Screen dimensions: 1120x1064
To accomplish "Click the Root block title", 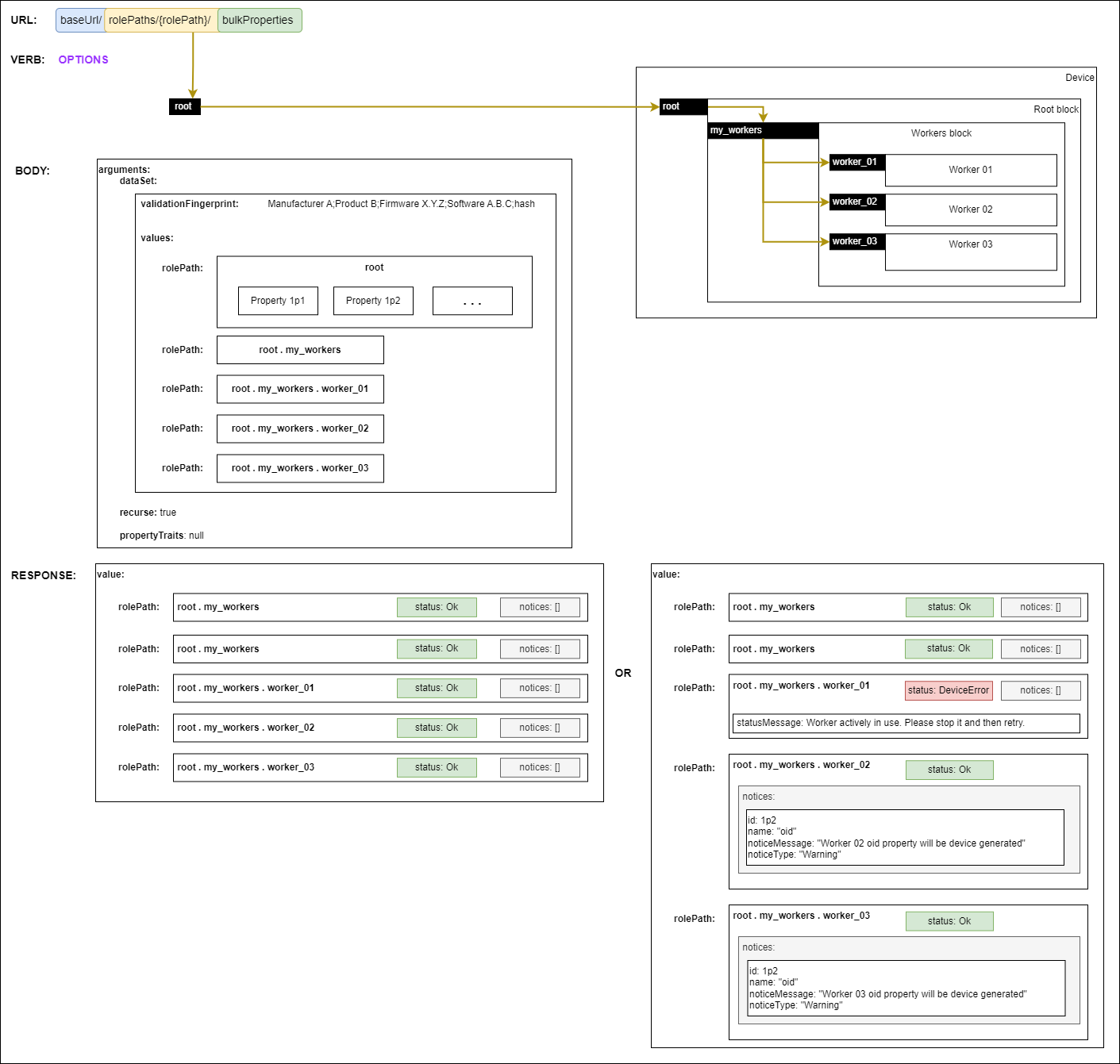I will [1056, 109].
